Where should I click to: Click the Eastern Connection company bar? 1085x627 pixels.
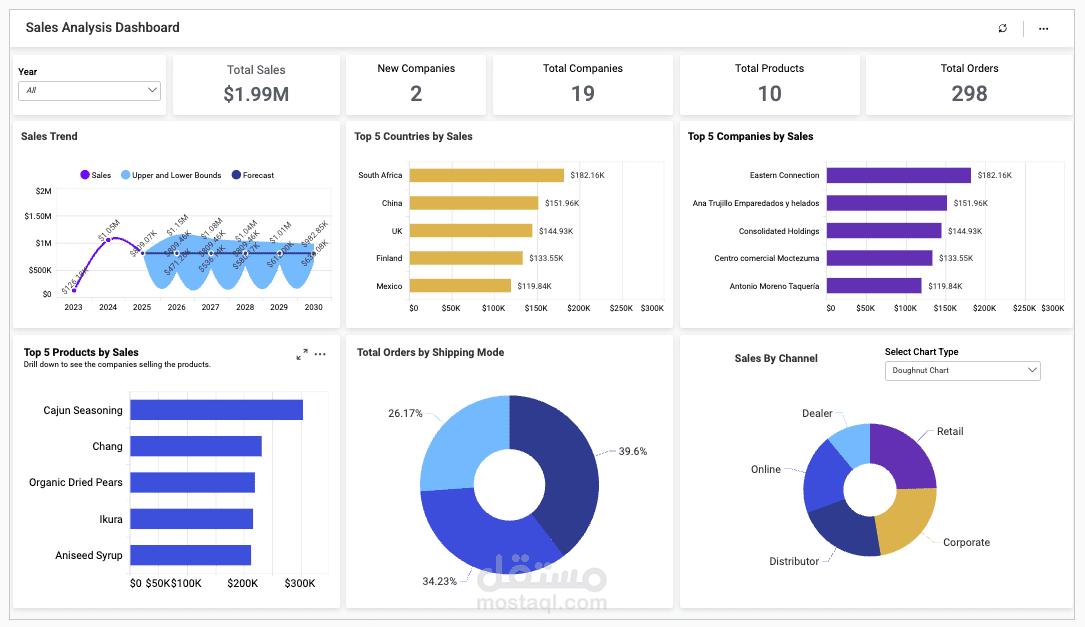point(899,175)
